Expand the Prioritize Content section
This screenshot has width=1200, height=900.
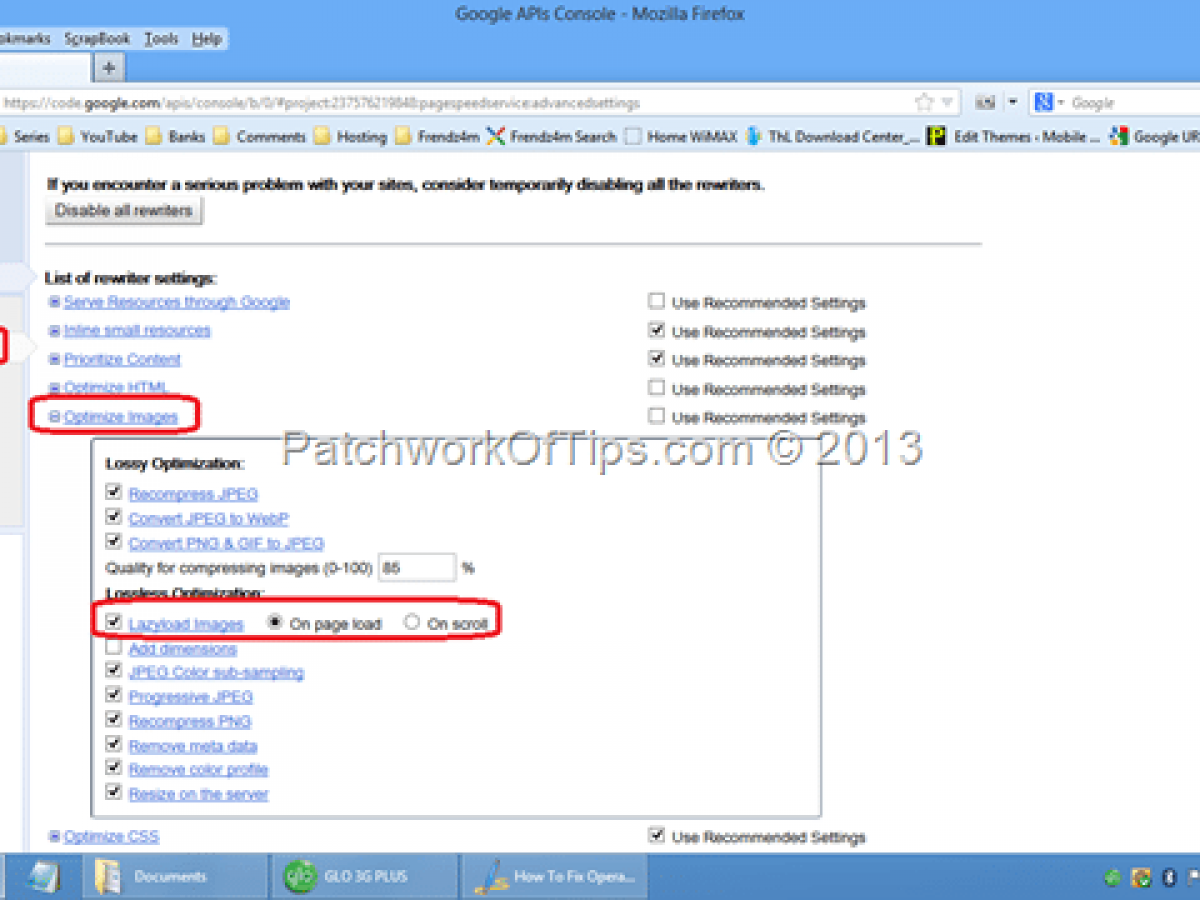(x=55, y=359)
